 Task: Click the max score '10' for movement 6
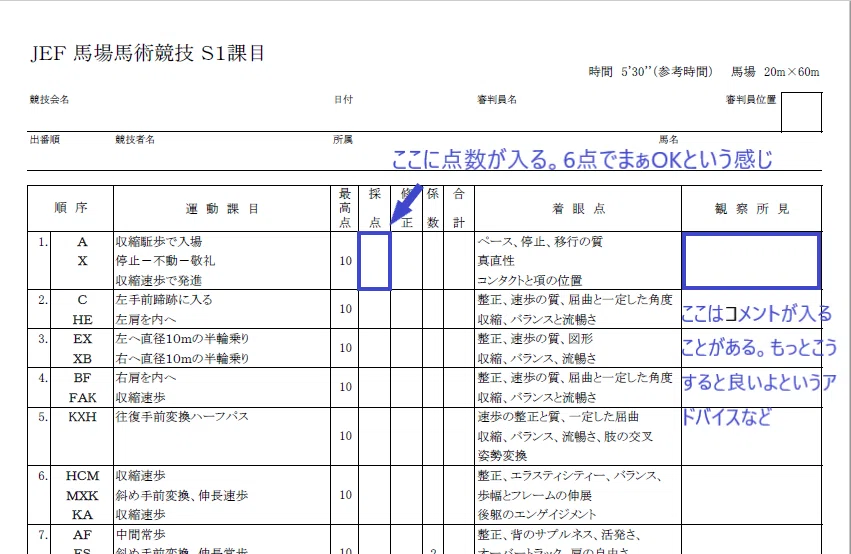(346, 495)
